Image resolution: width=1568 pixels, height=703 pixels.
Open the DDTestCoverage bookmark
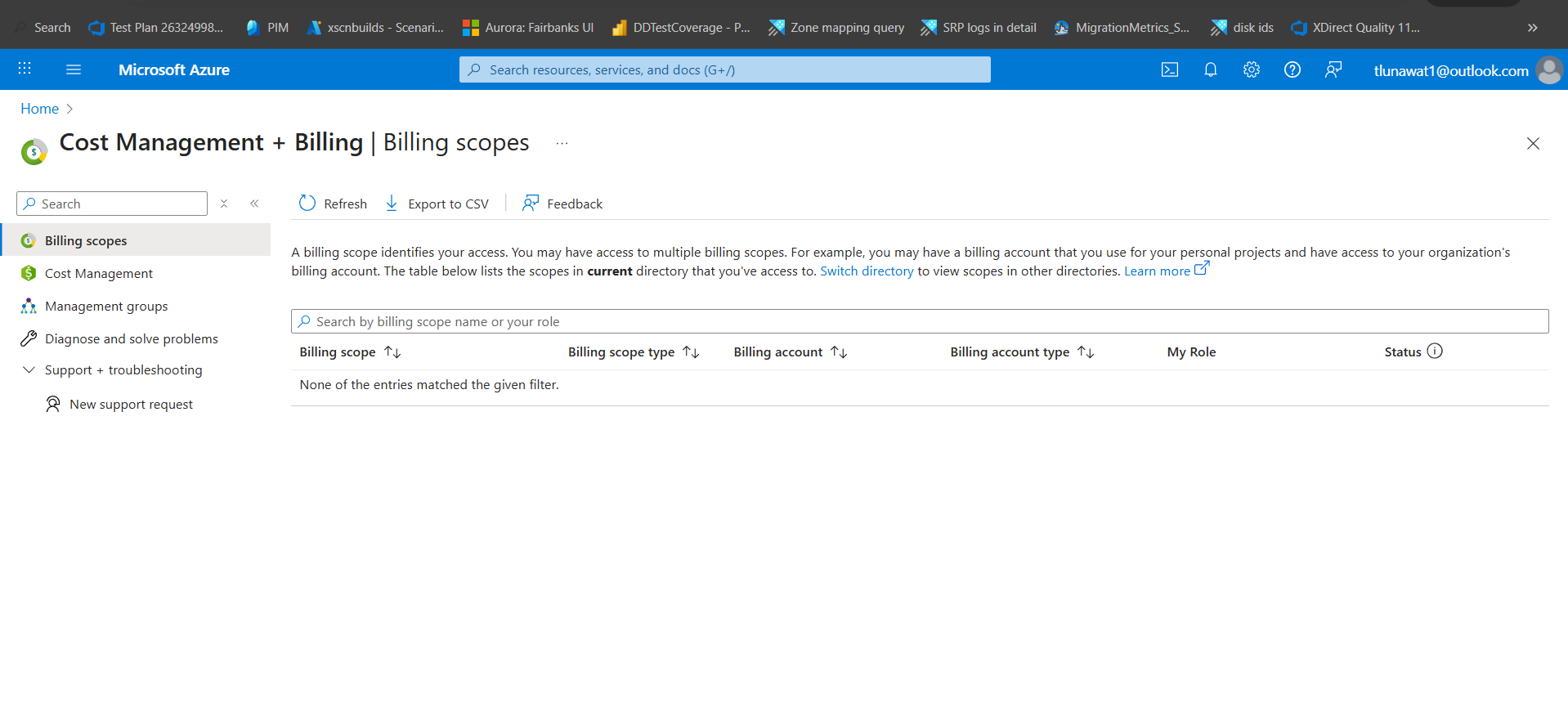pyautogui.click(x=681, y=28)
